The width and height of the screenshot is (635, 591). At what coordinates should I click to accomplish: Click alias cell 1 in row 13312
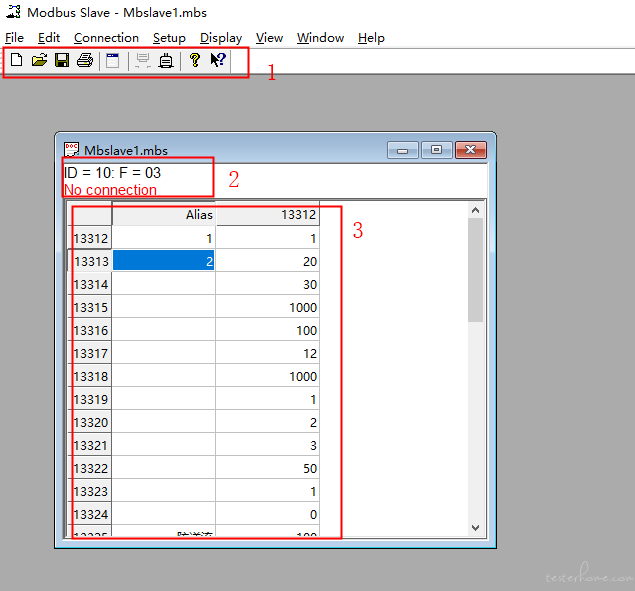click(x=164, y=238)
